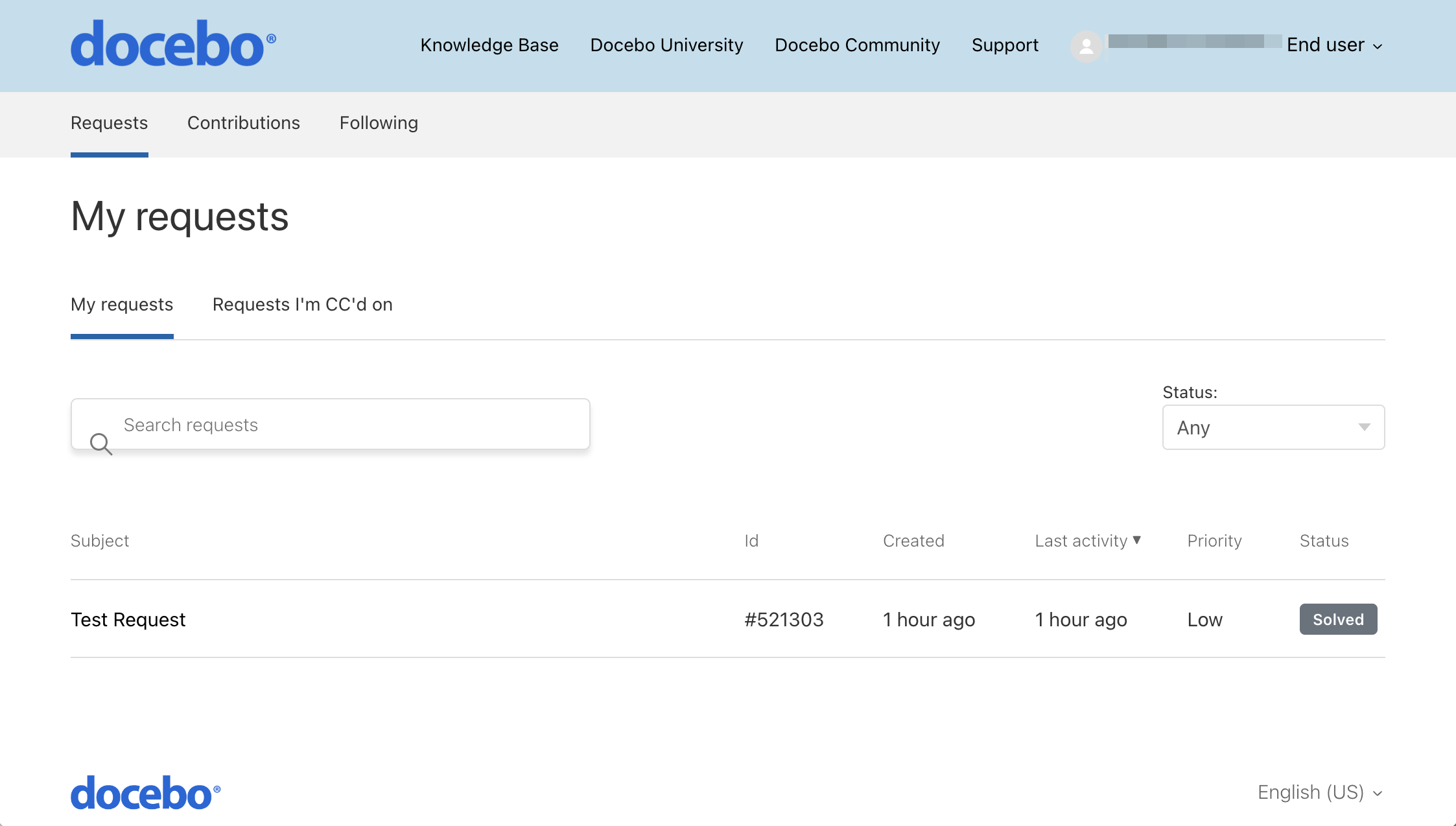Viewport: 1456px width, 826px height.
Task: Open the Following tab
Action: click(379, 123)
